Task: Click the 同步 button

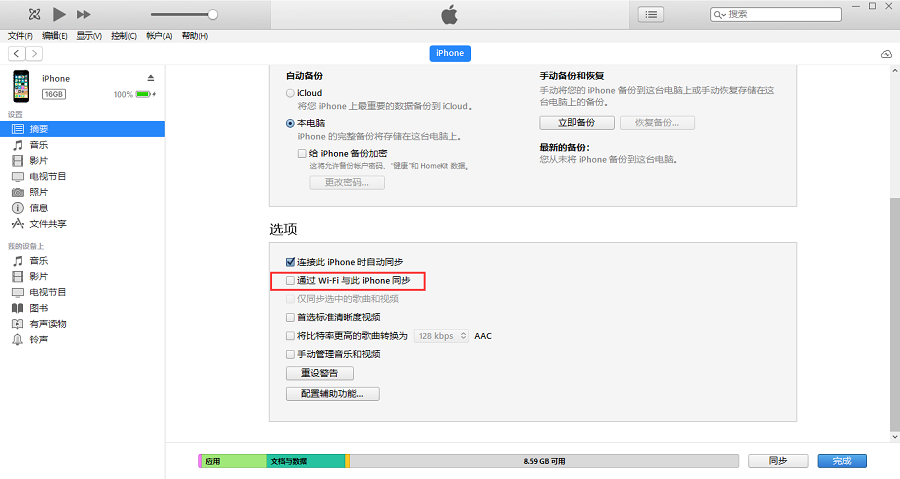Action: pyautogui.click(x=778, y=461)
